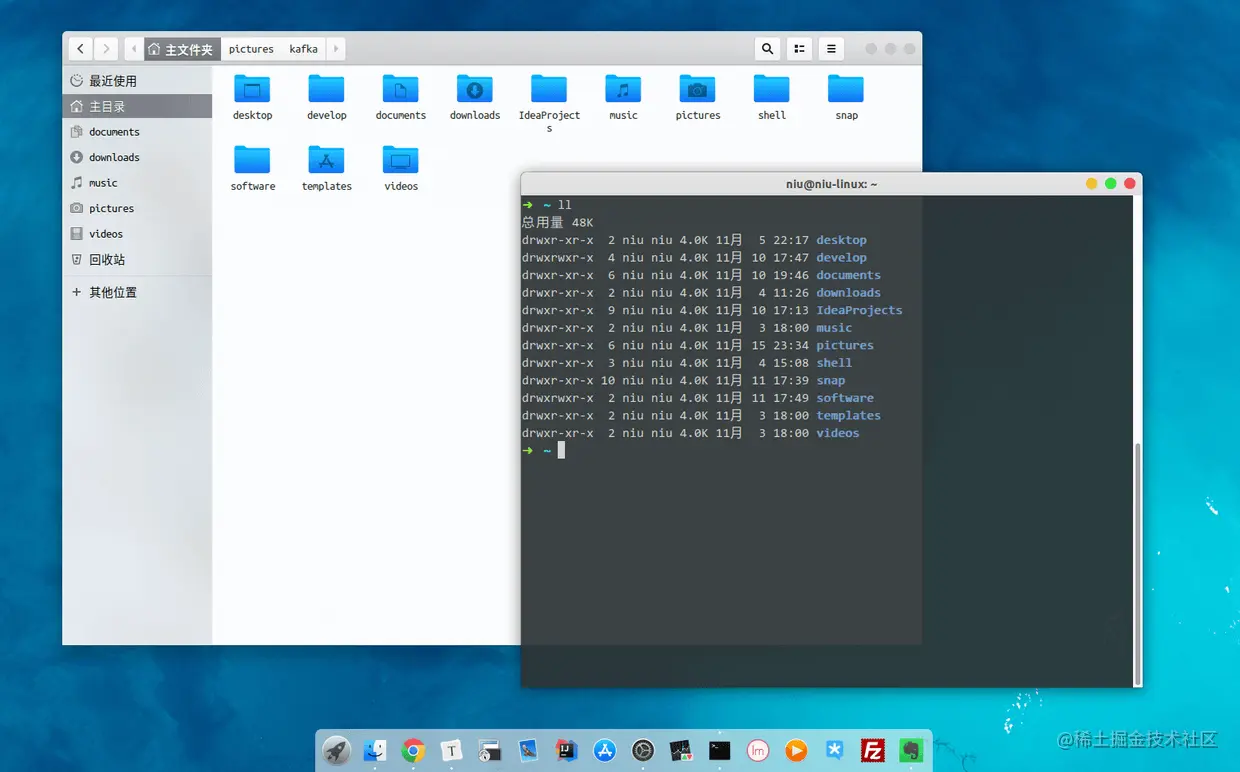This screenshot has width=1240, height=772.
Task: Open IntelliJ IDEA from the dock
Action: (x=566, y=750)
